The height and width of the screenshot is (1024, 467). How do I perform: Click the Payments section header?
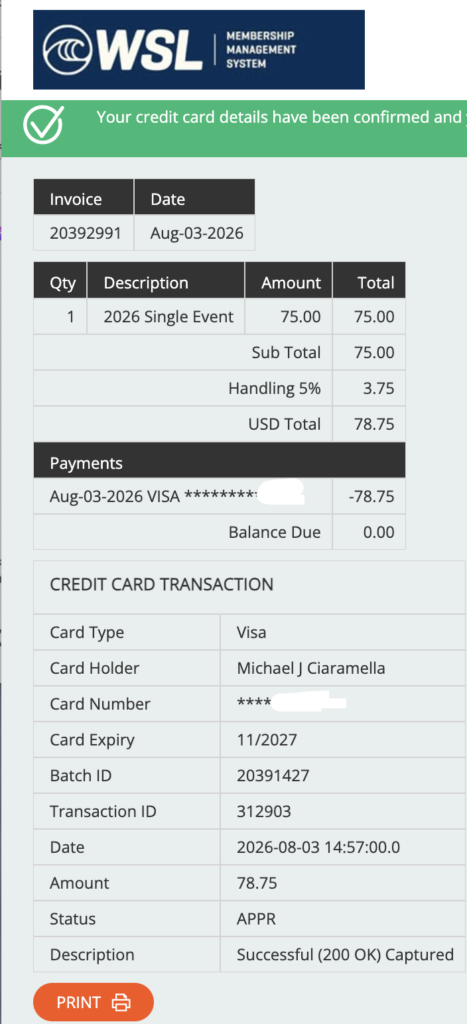(x=219, y=462)
